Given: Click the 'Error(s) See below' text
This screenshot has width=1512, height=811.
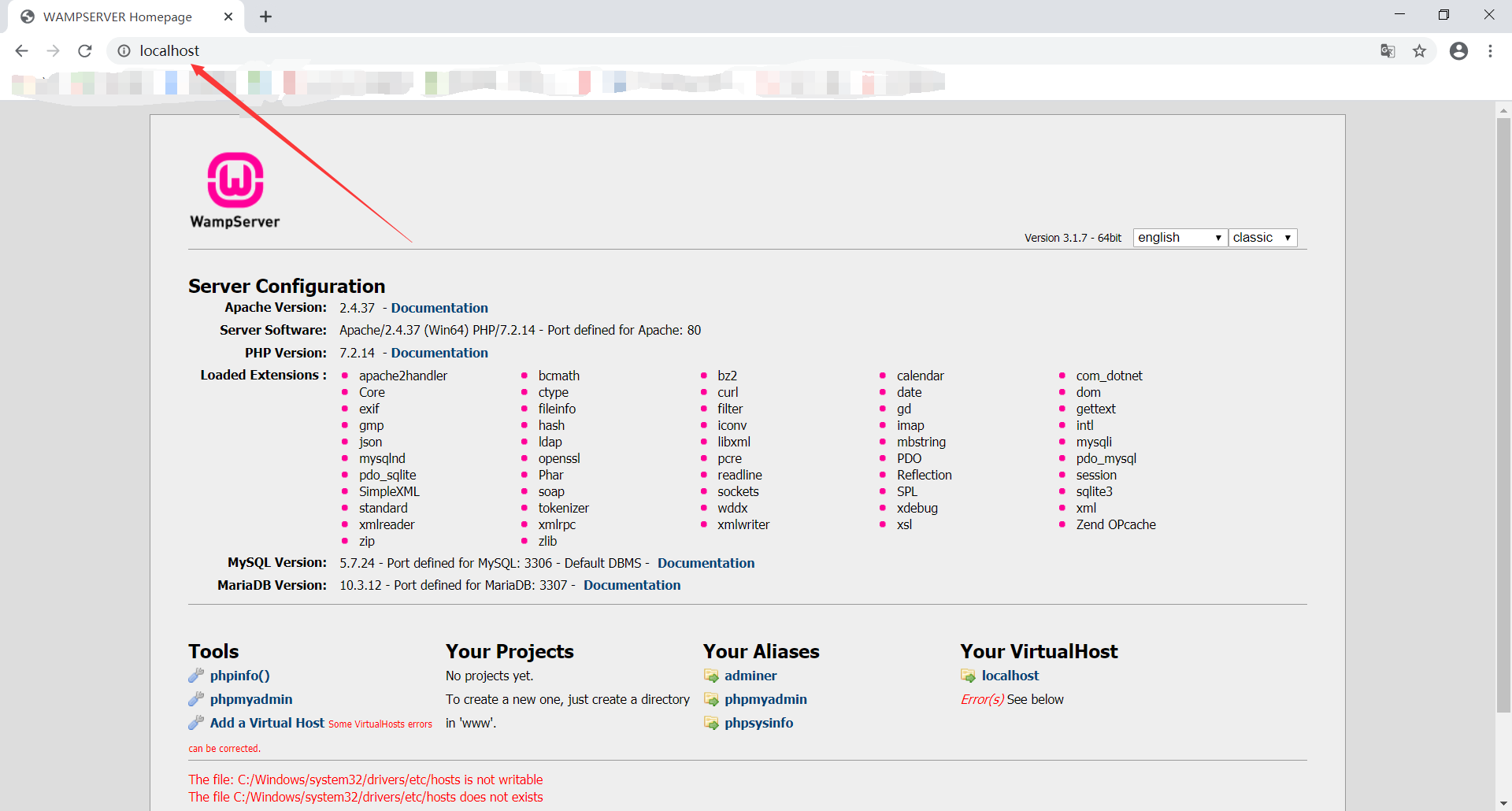Looking at the screenshot, I should pyautogui.click(x=1012, y=699).
